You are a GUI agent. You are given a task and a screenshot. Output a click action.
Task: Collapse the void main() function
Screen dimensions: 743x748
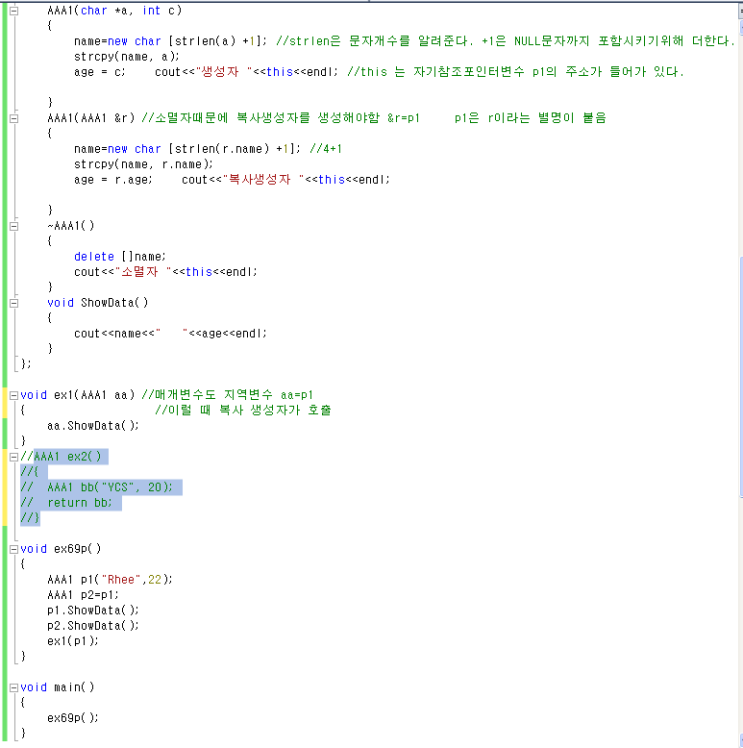click(14, 687)
